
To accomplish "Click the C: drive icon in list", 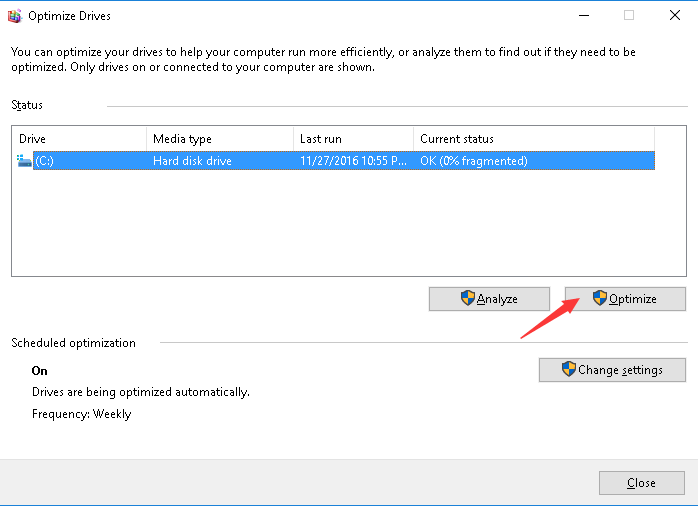I will 24,161.
